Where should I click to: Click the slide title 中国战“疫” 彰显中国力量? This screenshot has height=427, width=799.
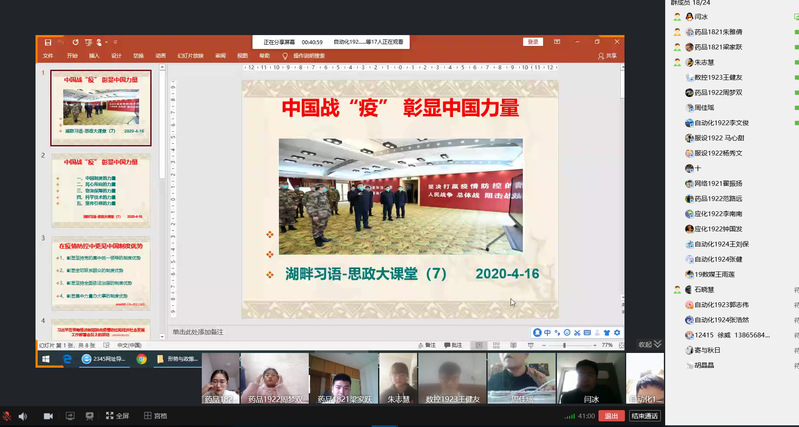coord(401,108)
